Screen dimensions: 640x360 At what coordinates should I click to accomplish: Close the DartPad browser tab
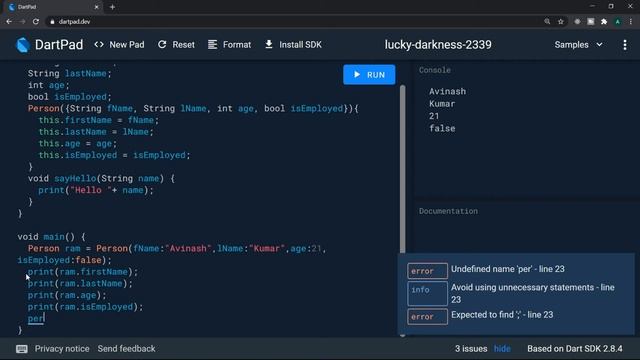(96, 7)
